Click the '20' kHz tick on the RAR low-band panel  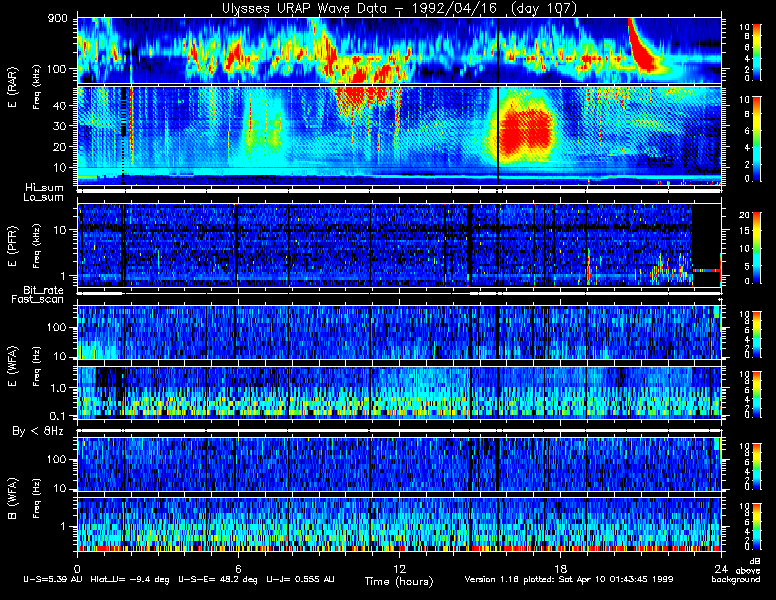[59, 147]
